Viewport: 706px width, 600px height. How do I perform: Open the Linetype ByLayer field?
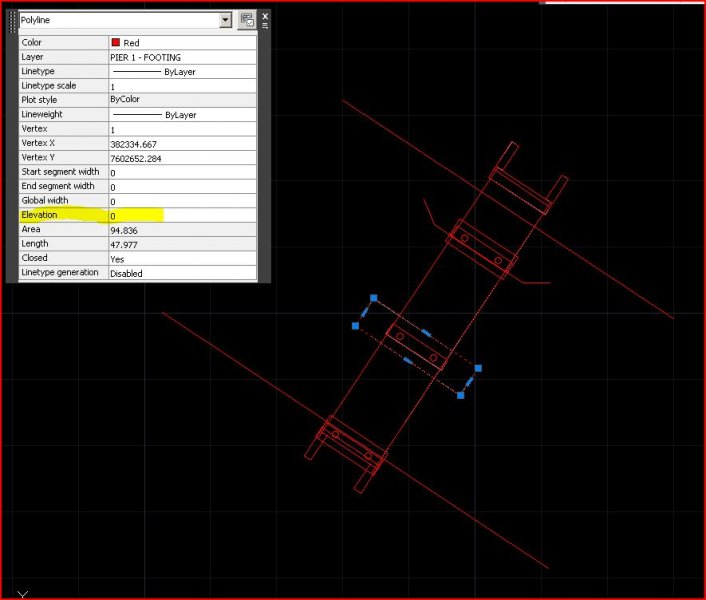[180, 72]
